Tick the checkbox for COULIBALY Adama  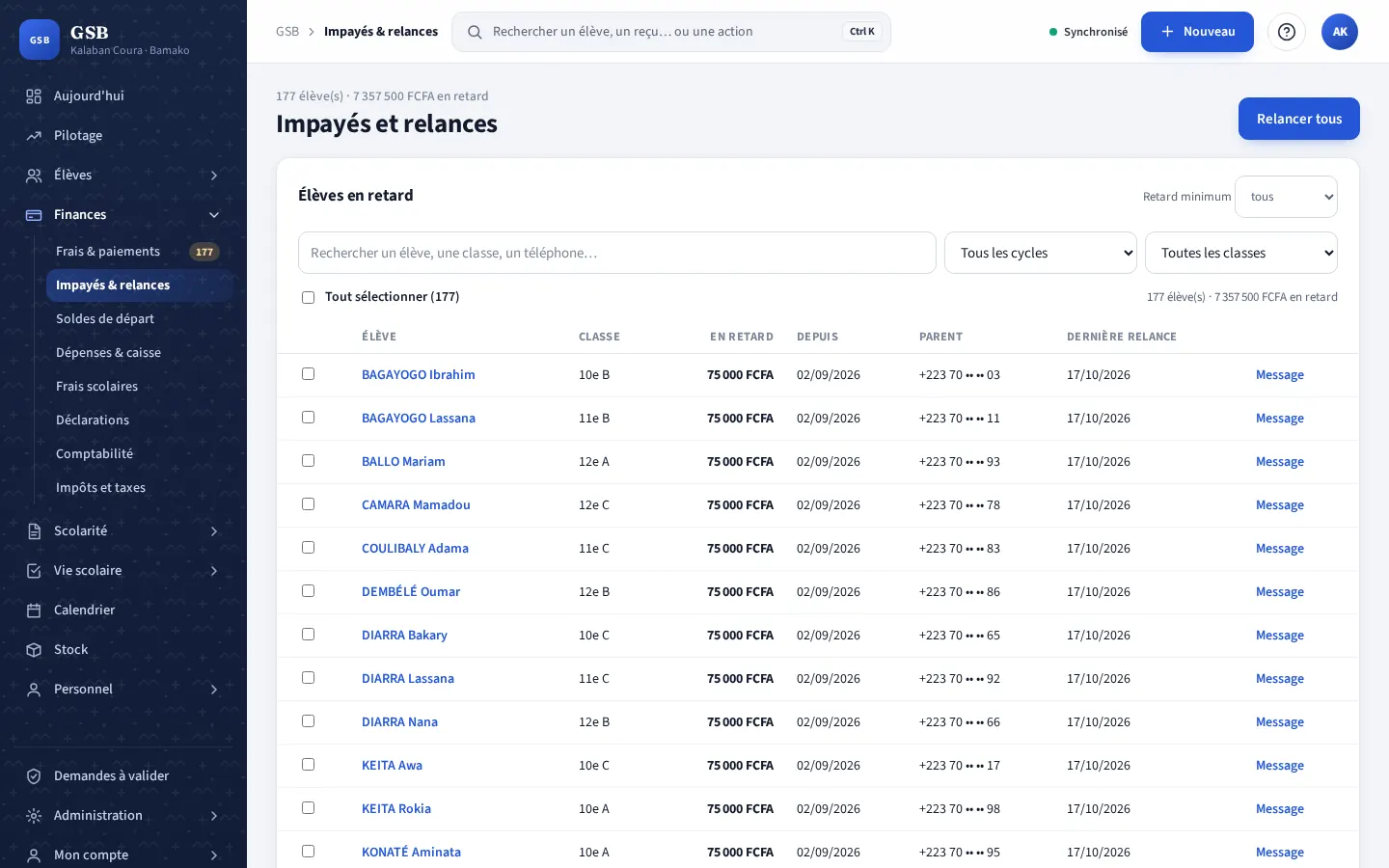[x=308, y=548]
